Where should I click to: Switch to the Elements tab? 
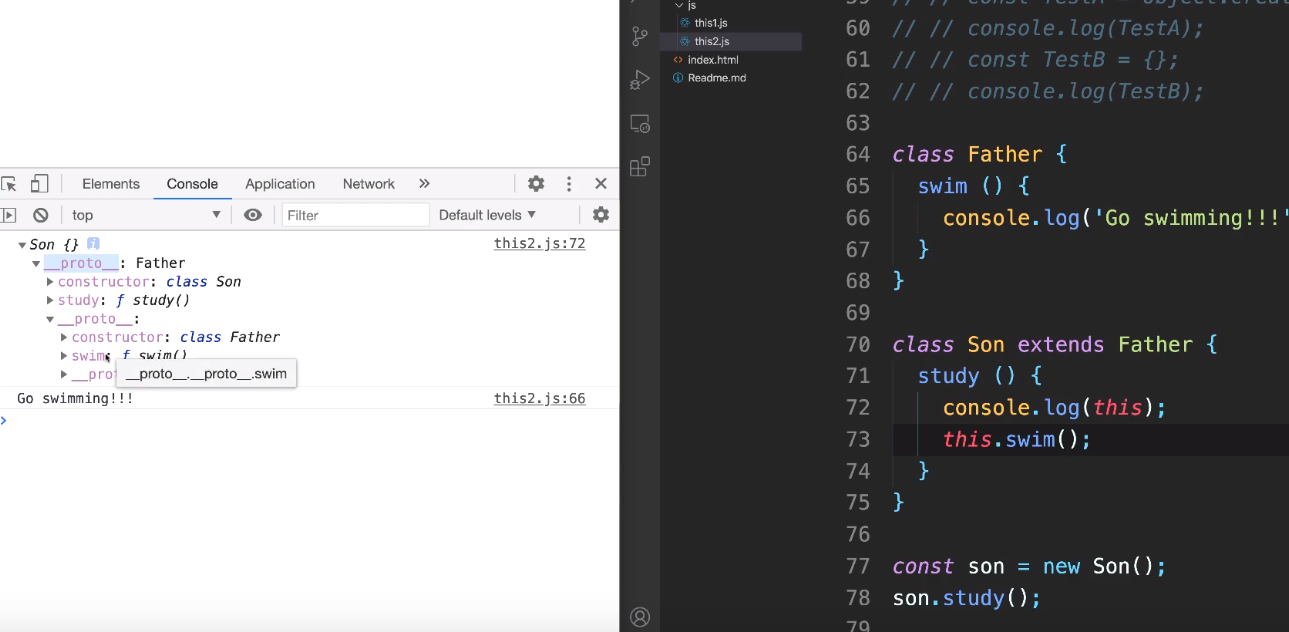[111, 184]
